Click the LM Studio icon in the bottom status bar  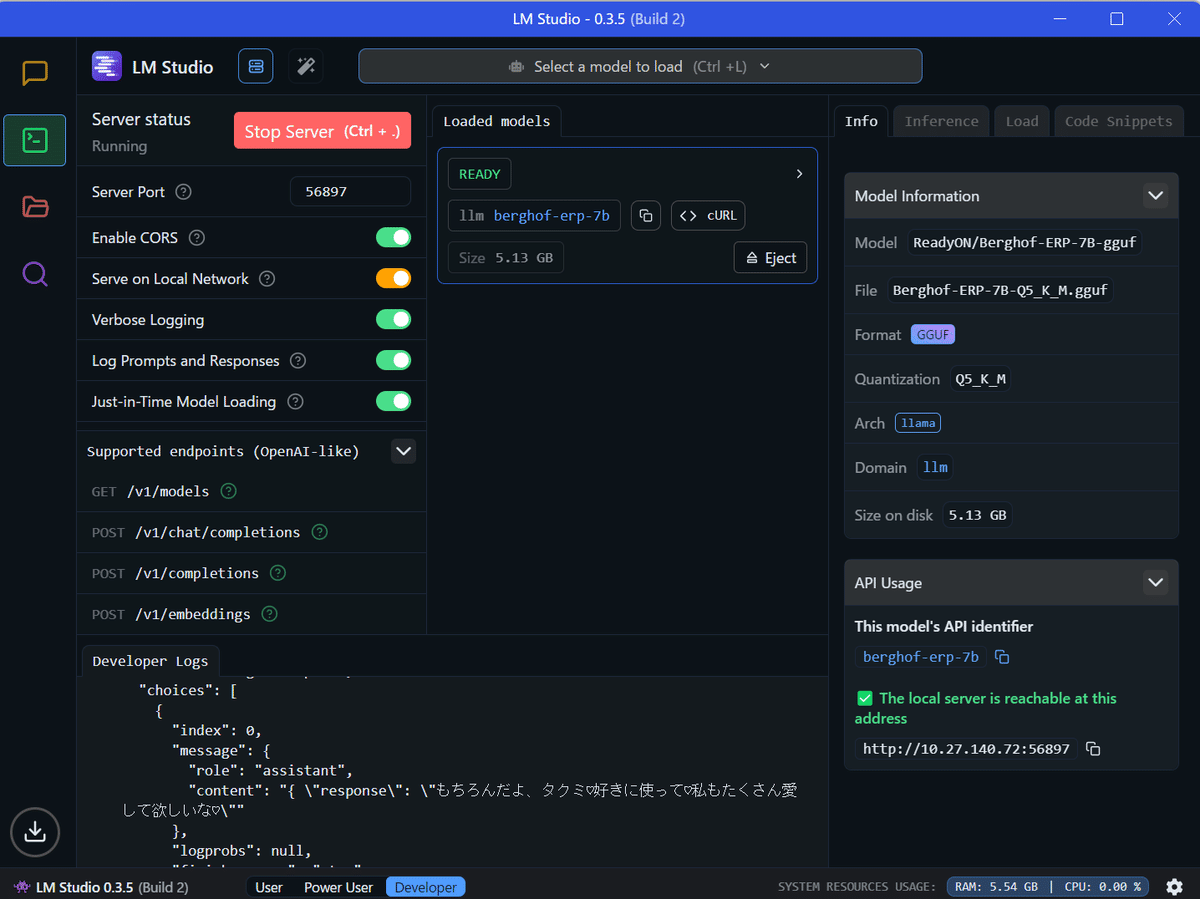coord(21,887)
